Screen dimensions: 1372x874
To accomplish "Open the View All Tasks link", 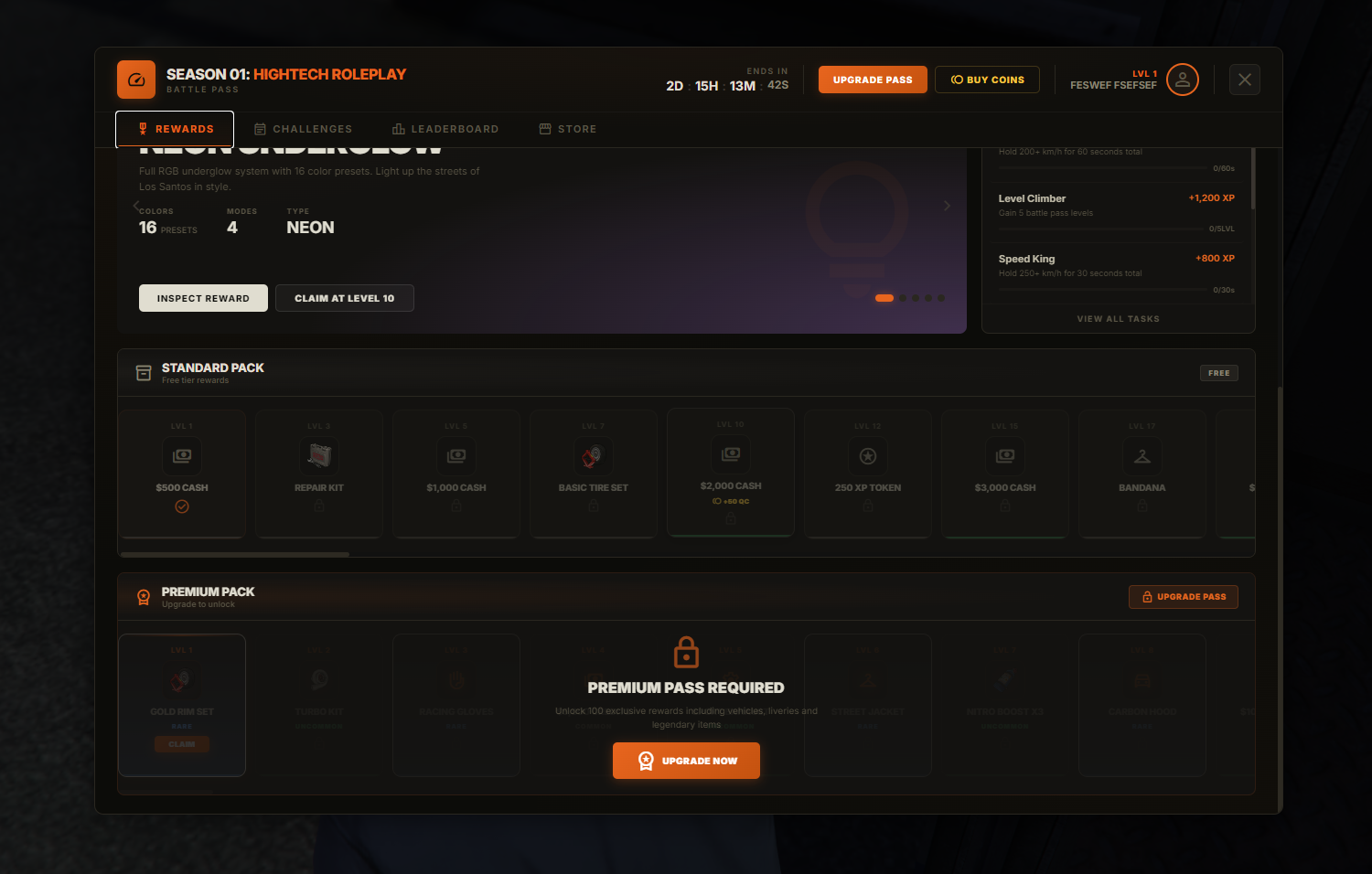I will (1118, 319).
